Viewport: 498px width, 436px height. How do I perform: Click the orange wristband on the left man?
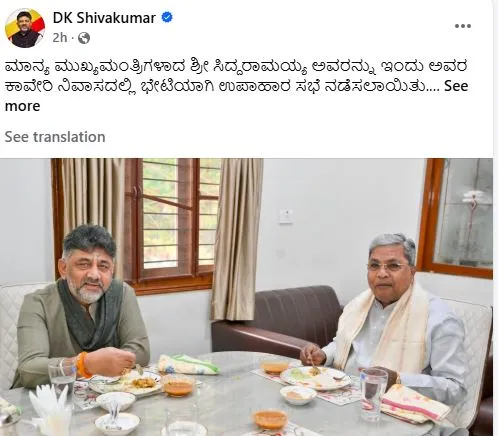82,365
